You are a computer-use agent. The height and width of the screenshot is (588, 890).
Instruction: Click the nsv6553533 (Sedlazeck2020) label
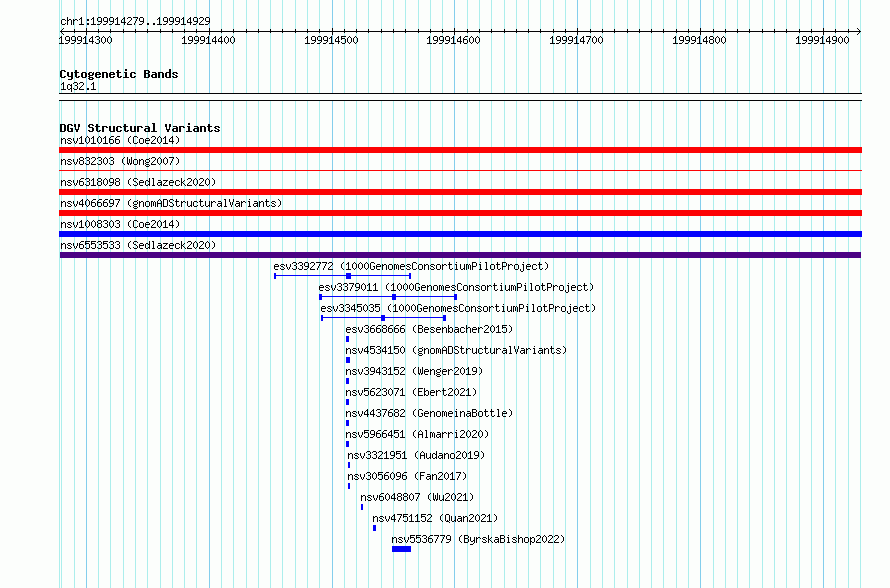[138, 245]
